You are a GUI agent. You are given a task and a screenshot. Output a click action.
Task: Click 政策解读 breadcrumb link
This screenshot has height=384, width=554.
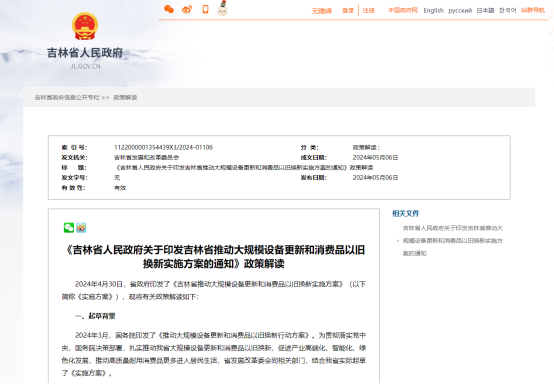click(125, 98)
